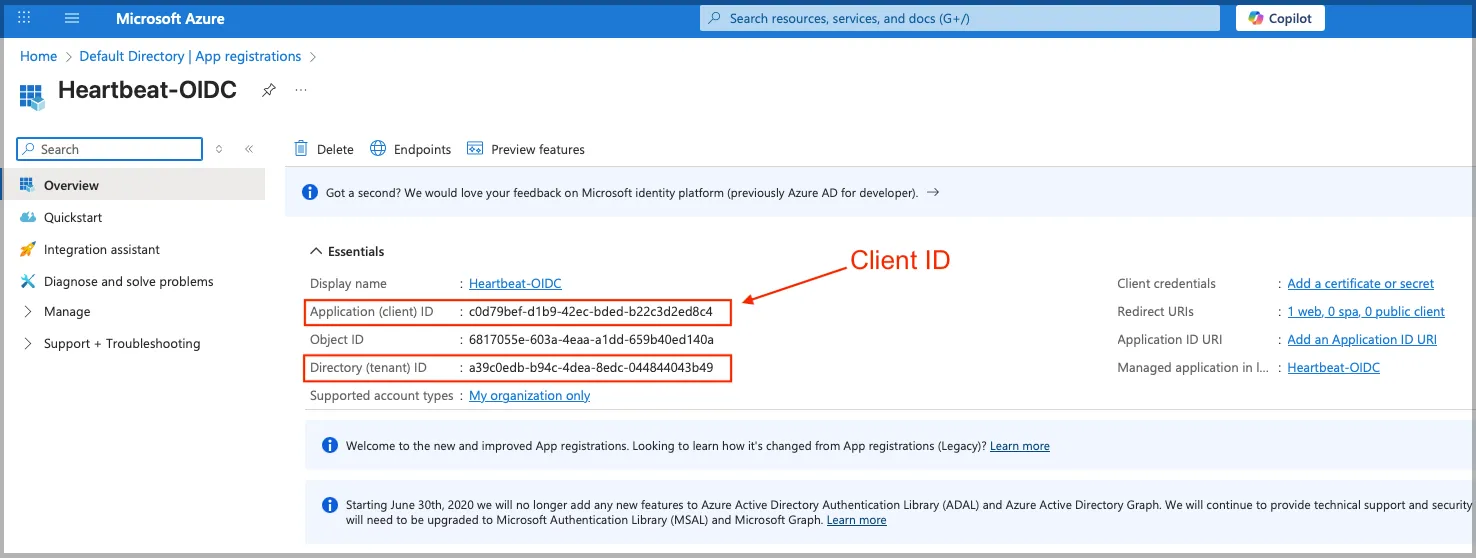The width and height of the screenshot is (1476, 558).
Task: Open Diagnose and solve problems
Action: pyautogui.click(x=128, y=281)
